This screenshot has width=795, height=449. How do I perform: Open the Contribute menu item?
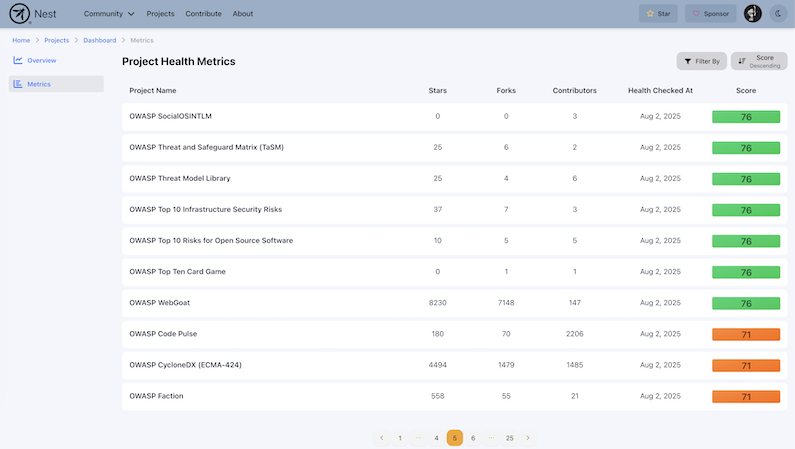[x=204, y=14]
